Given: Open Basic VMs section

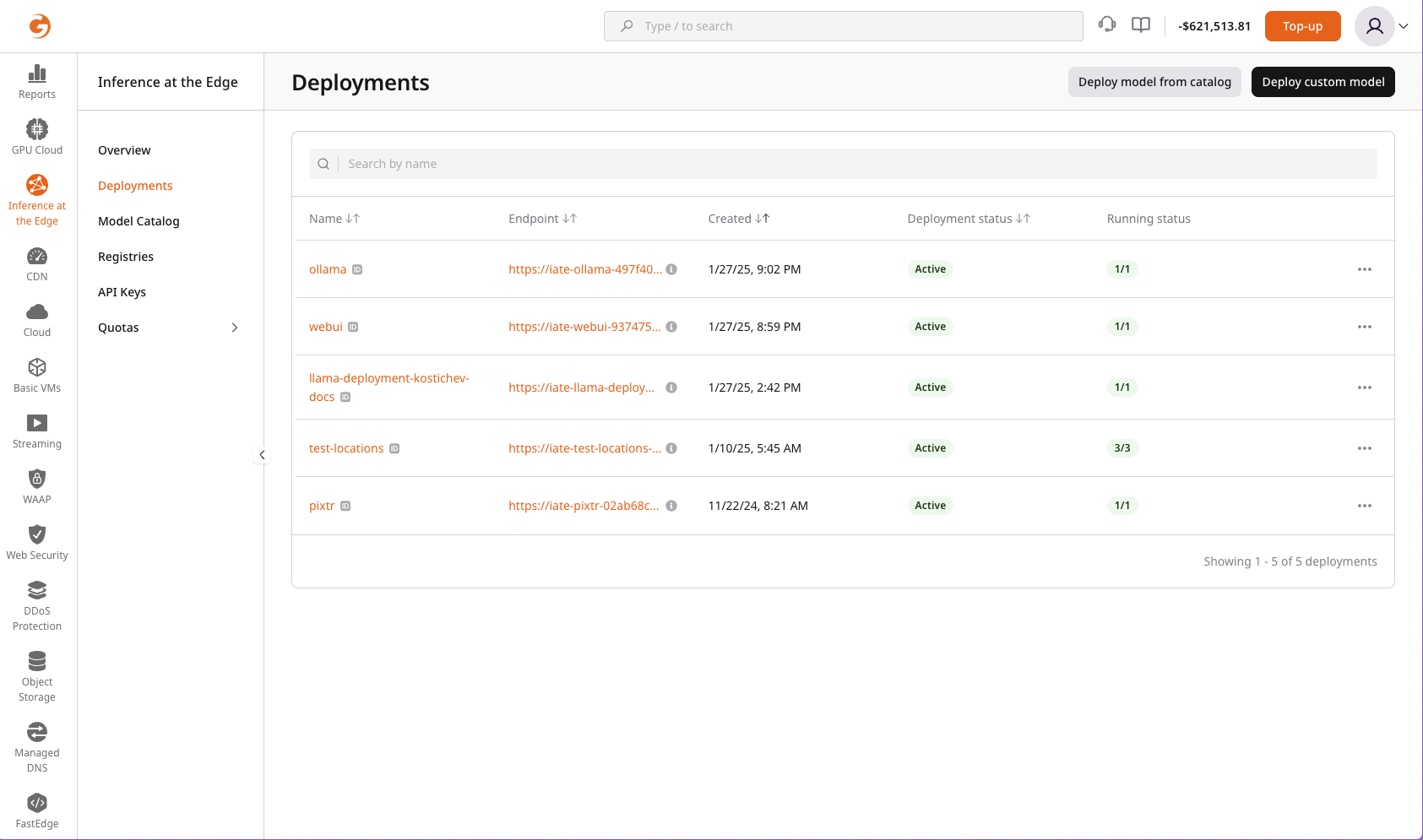Looking at the screenshot, I should click(37, 376).
